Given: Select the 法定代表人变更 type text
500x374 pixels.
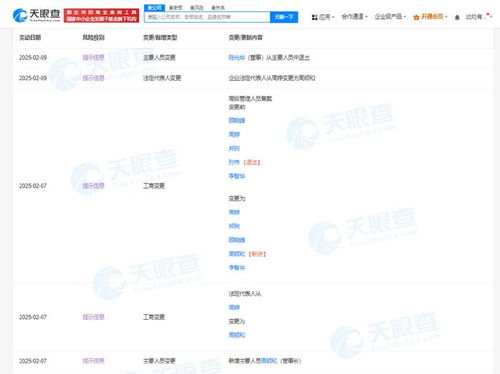Looking at the screenshot, I should click(162, 78).
